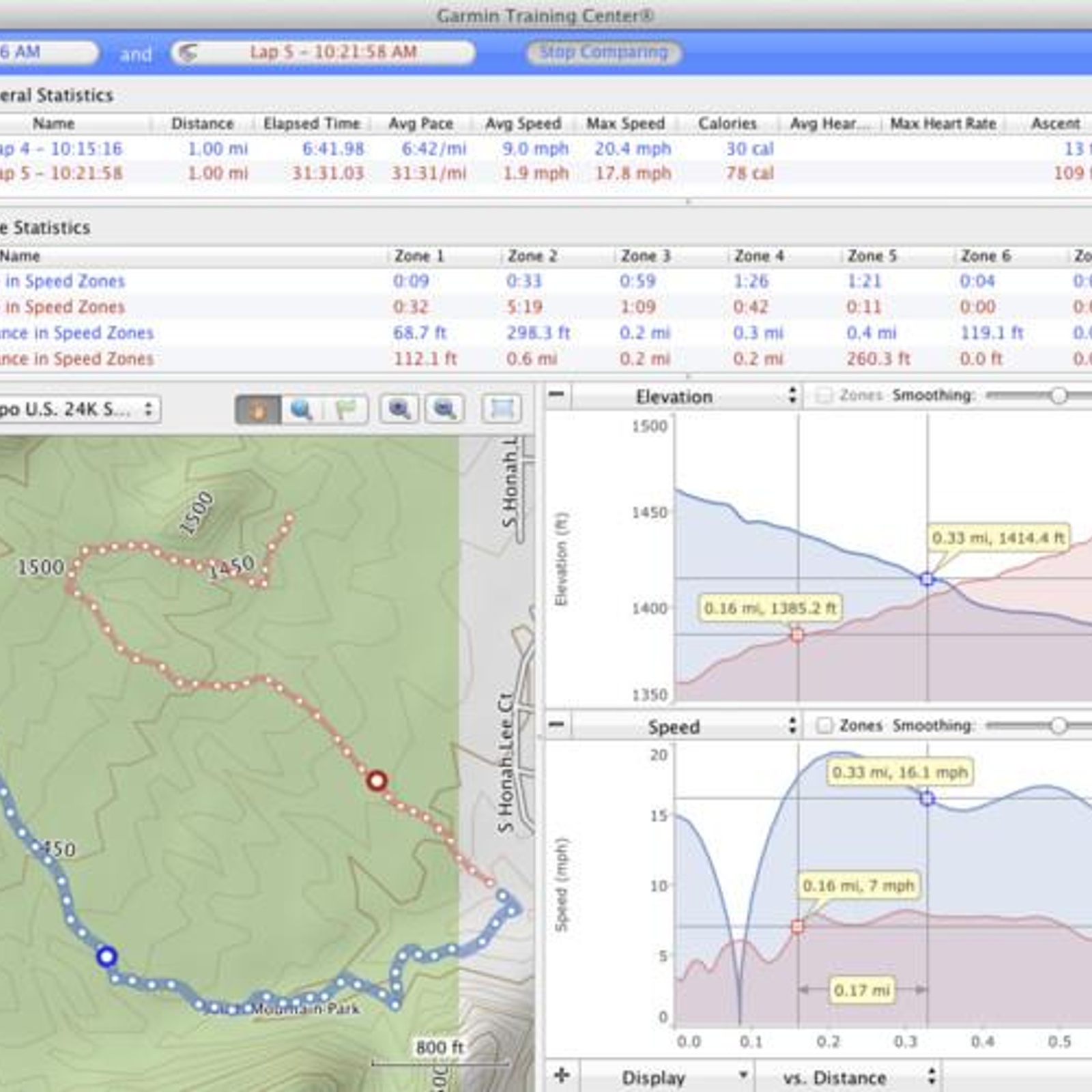Sort by the Max Heart Rate column header

[943, 124]
